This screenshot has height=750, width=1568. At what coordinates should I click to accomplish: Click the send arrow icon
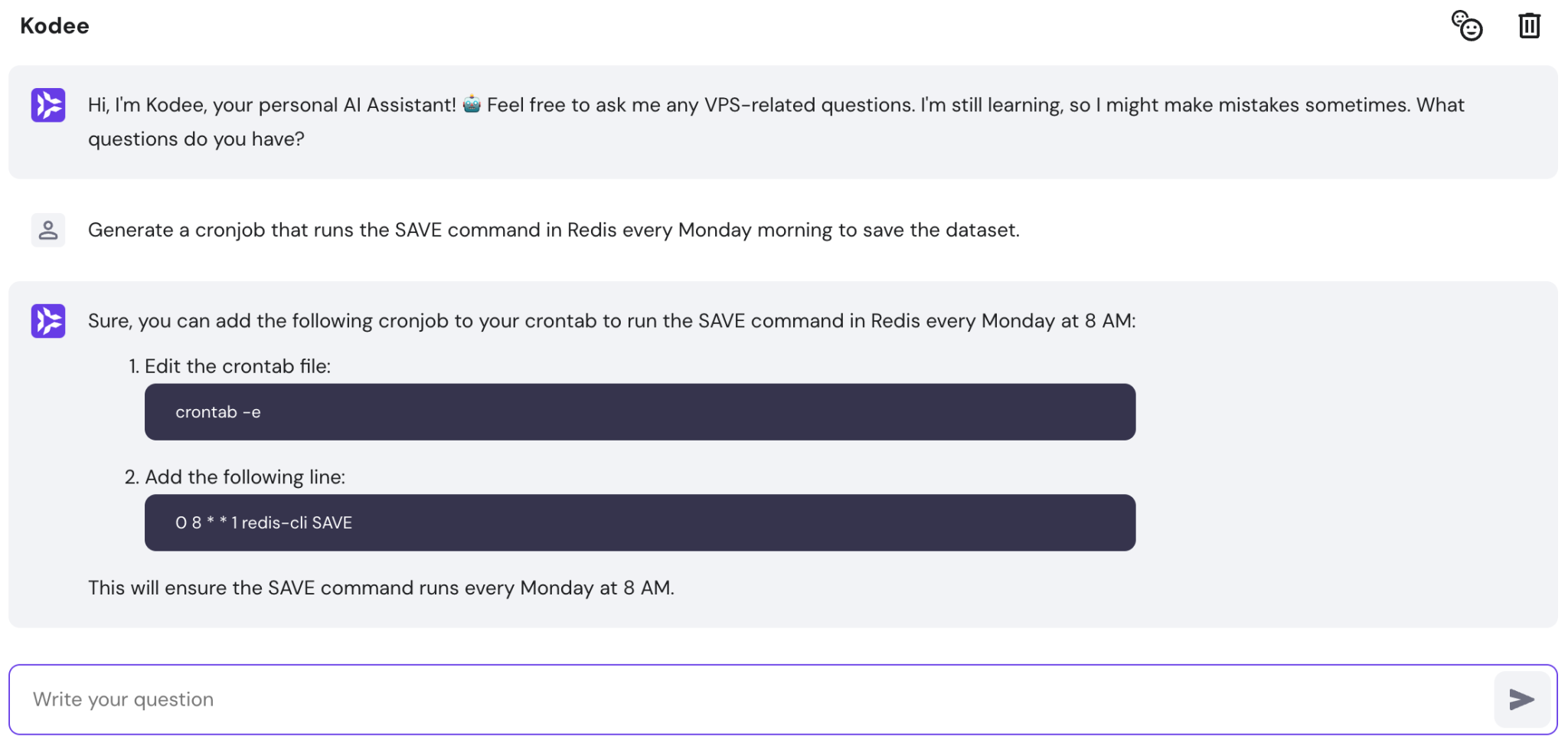(x=1522, y=699)
